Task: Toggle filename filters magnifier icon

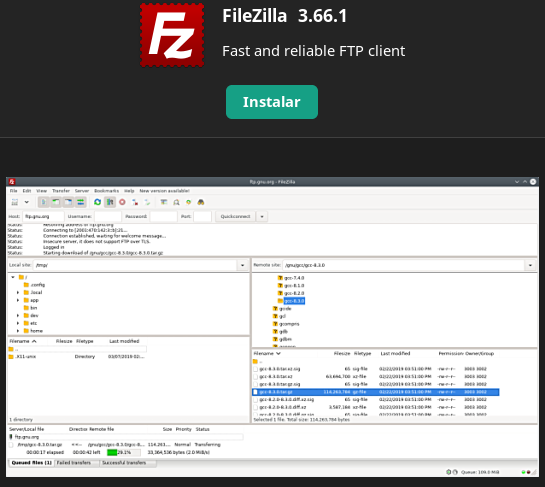Action: 176,202
